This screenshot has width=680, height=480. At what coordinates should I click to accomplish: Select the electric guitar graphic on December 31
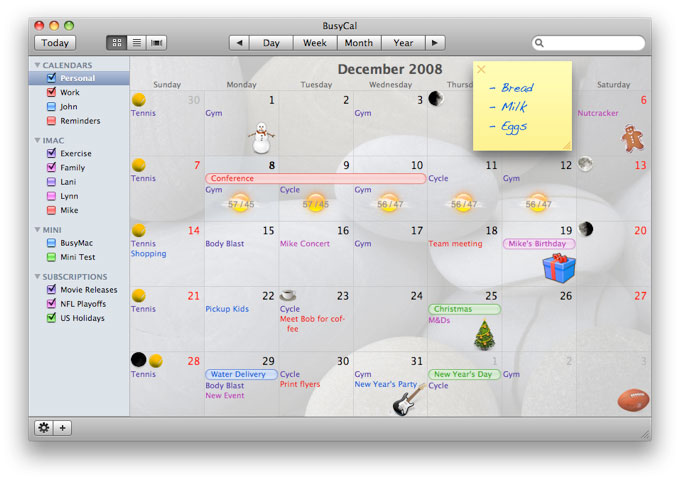pos(408,400)
